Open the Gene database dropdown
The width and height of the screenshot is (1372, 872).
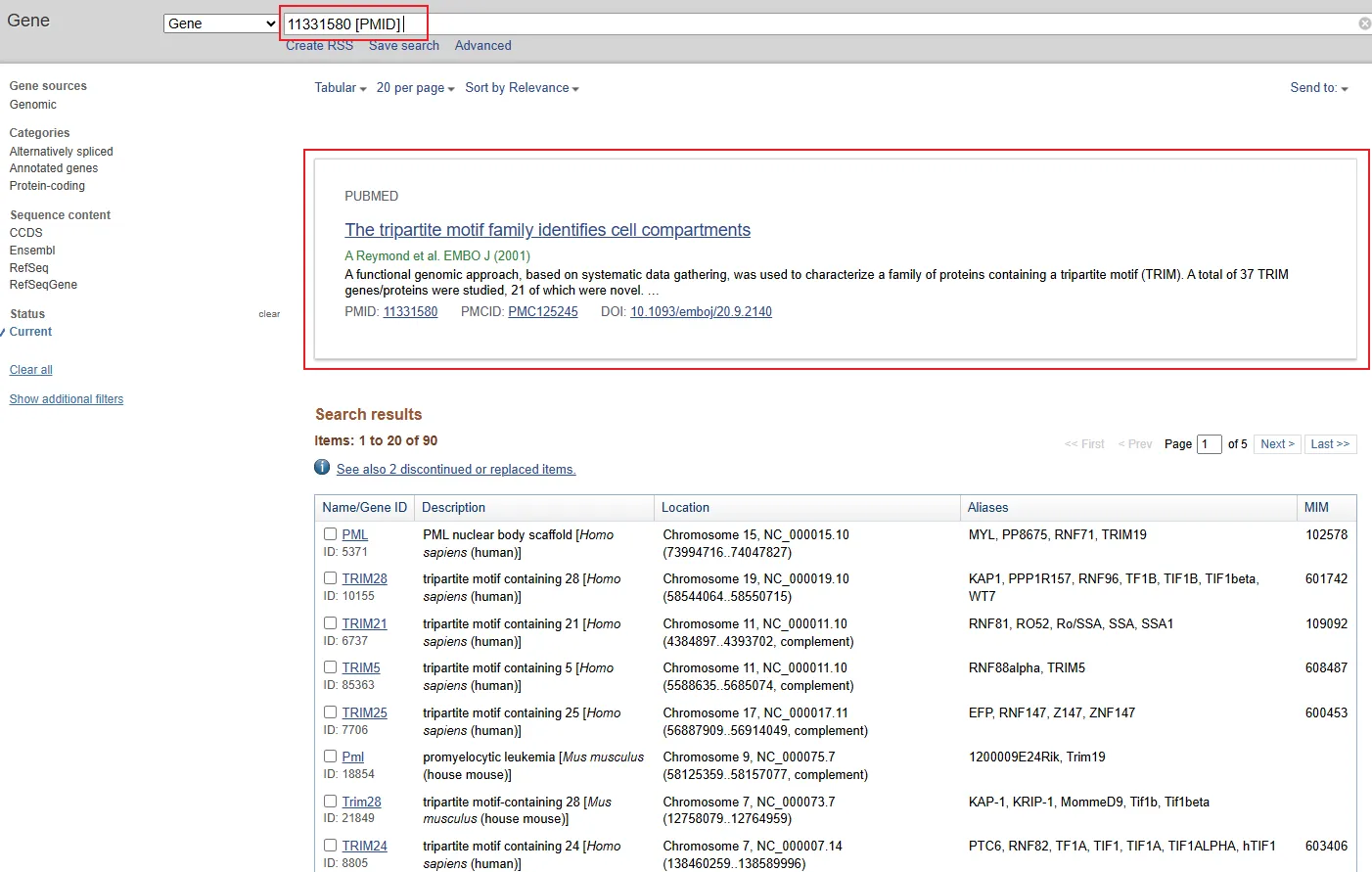221,23
